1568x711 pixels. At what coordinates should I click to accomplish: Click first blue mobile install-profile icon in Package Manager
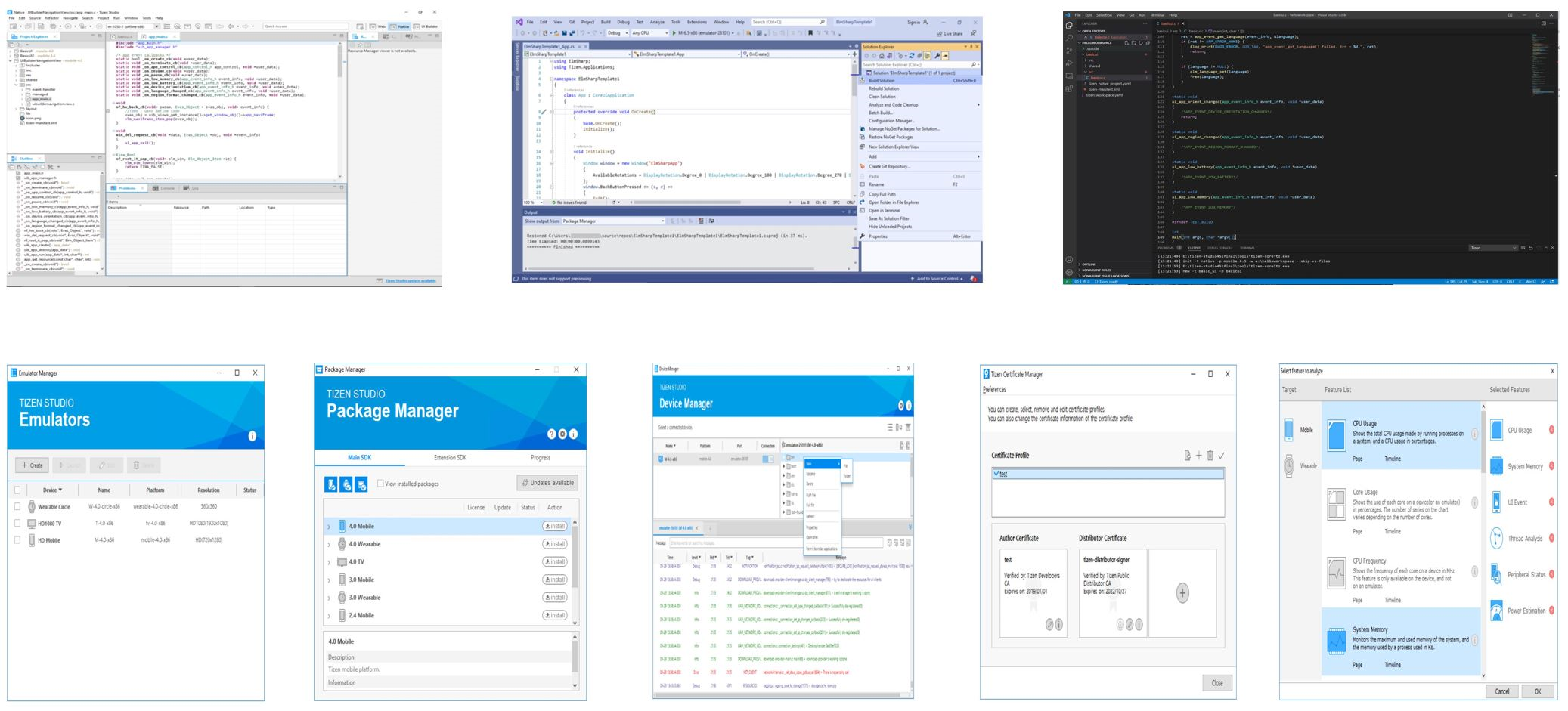pos(330,484)
